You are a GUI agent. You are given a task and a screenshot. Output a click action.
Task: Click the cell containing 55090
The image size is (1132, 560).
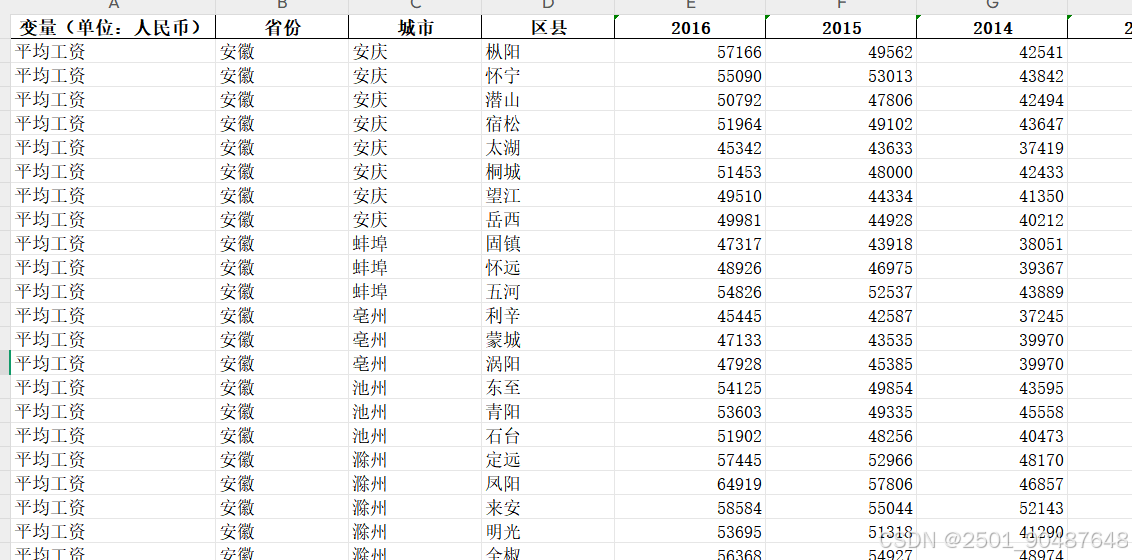(690, 75)
